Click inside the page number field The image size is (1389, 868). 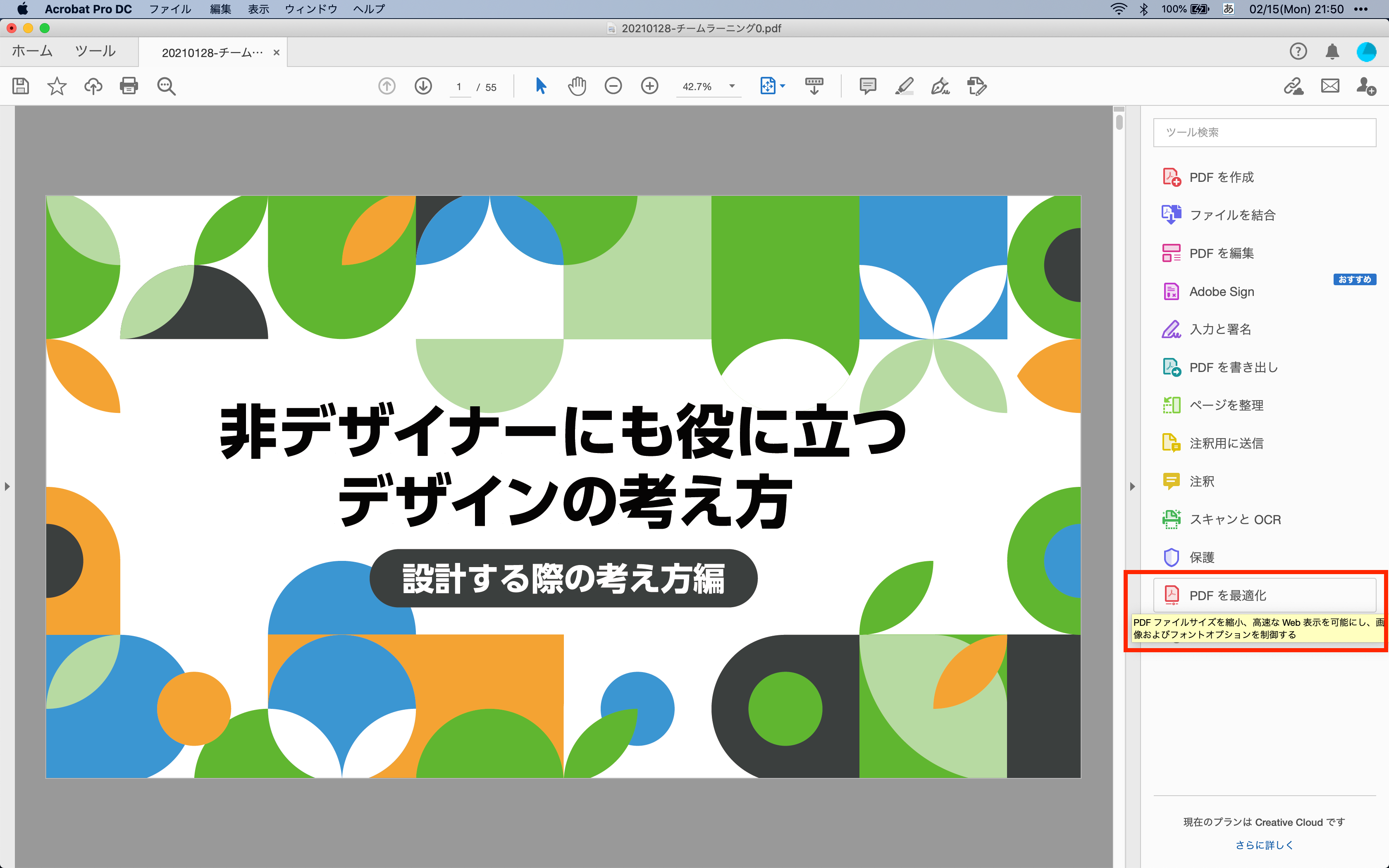pos(459,86)
